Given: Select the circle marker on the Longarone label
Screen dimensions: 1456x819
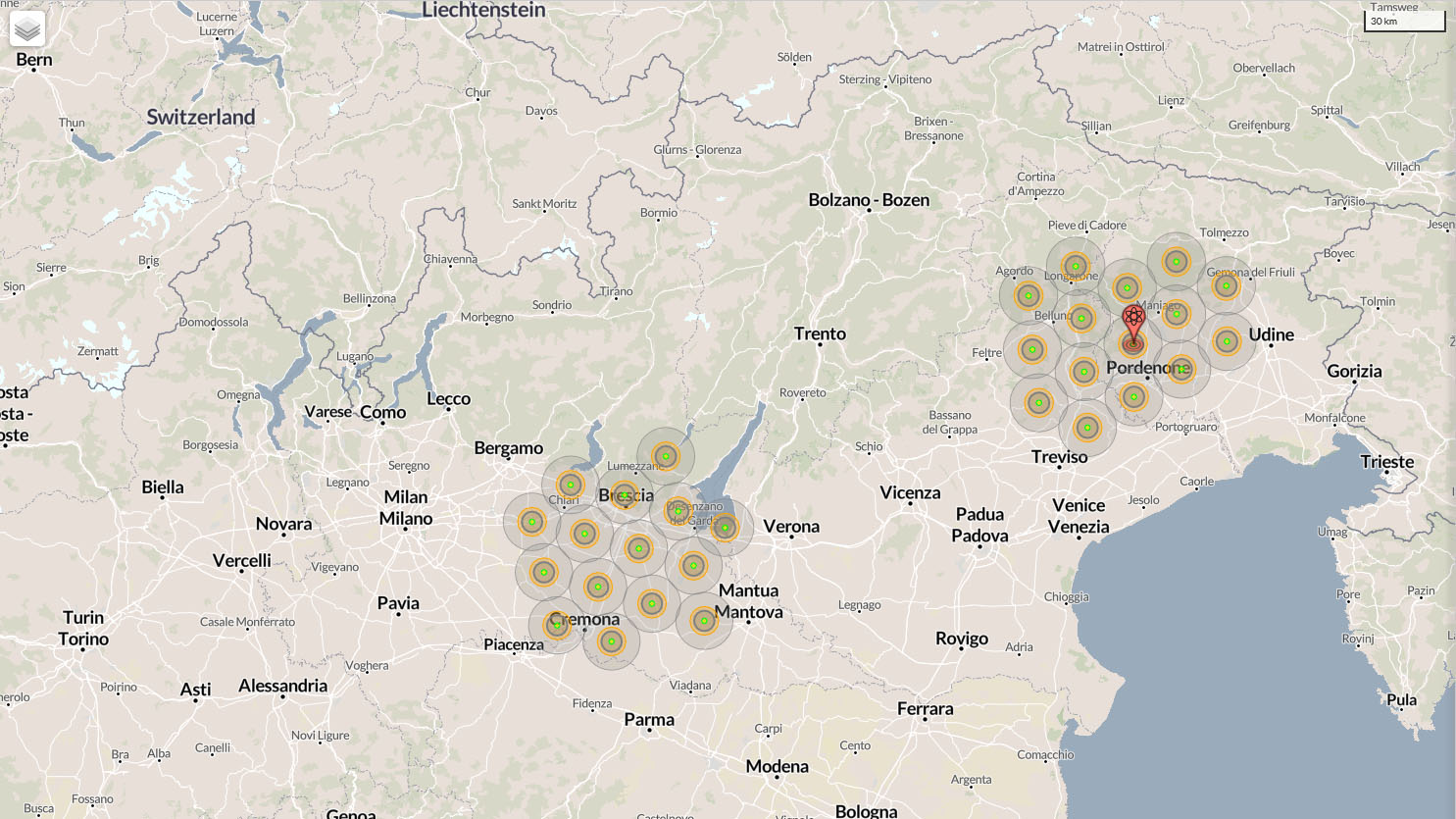Looking at the screenshot, I should click(1076, 267).
